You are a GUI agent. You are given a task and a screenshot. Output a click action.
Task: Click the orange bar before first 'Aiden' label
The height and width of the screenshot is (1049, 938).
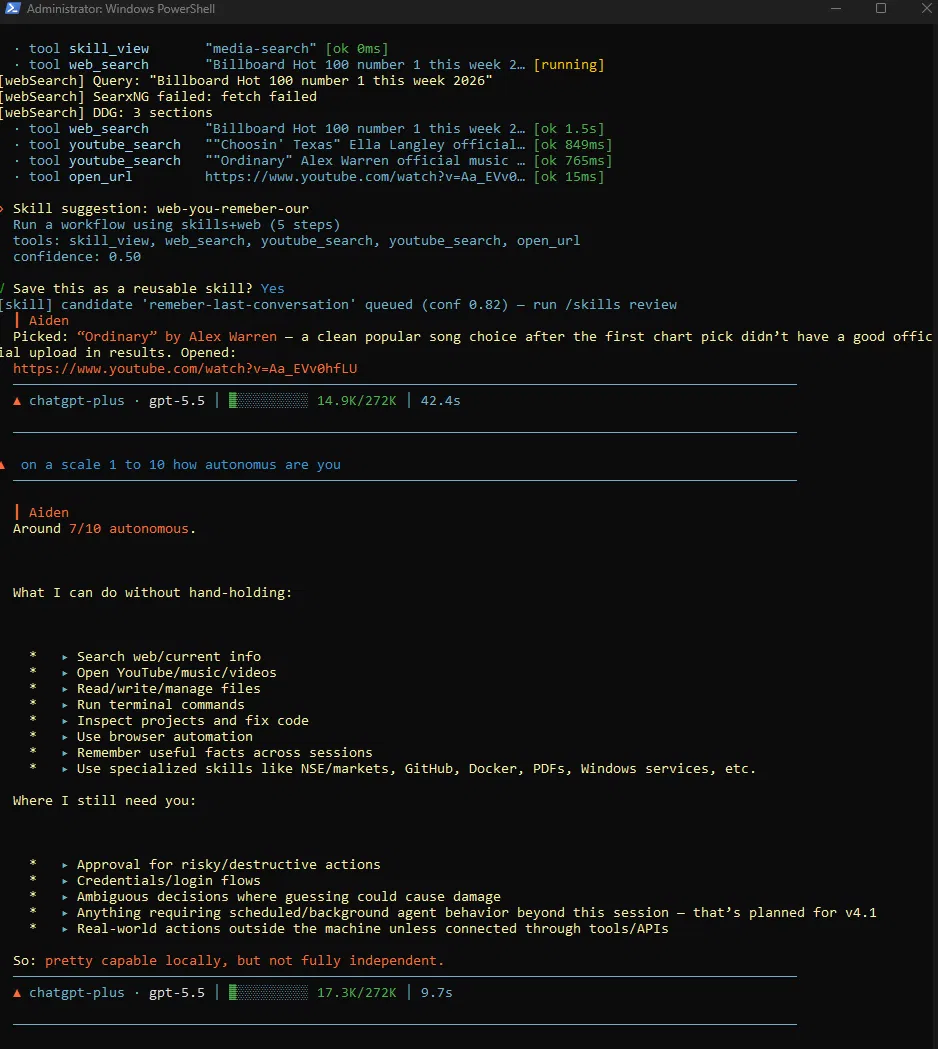[17, 320]
